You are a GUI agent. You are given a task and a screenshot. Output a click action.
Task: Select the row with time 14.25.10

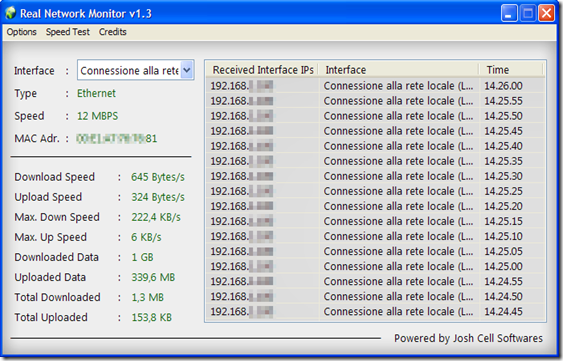click(375, 236)
